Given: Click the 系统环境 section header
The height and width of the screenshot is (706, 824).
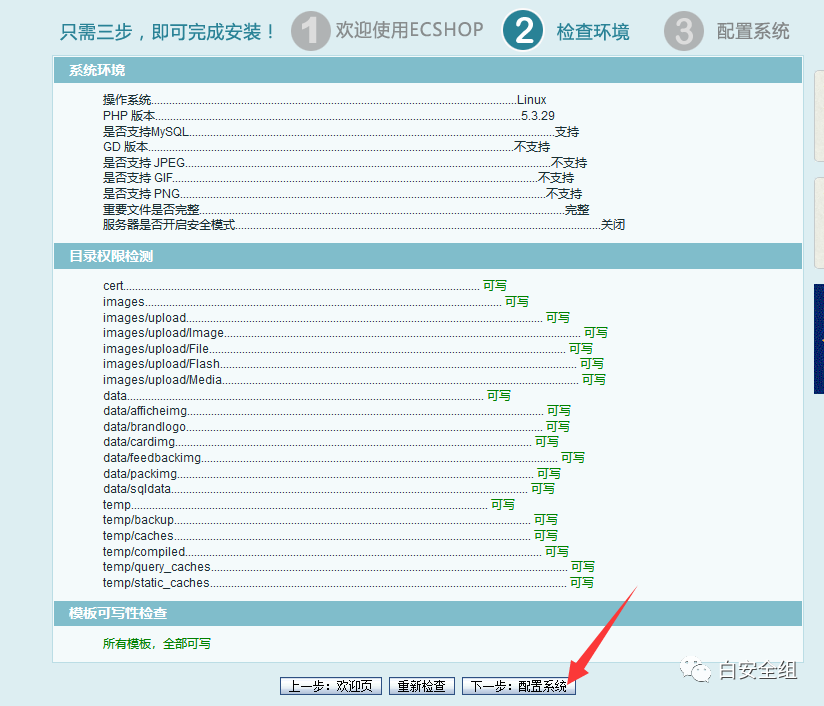Looking at the screenshot, I should 428,70.
